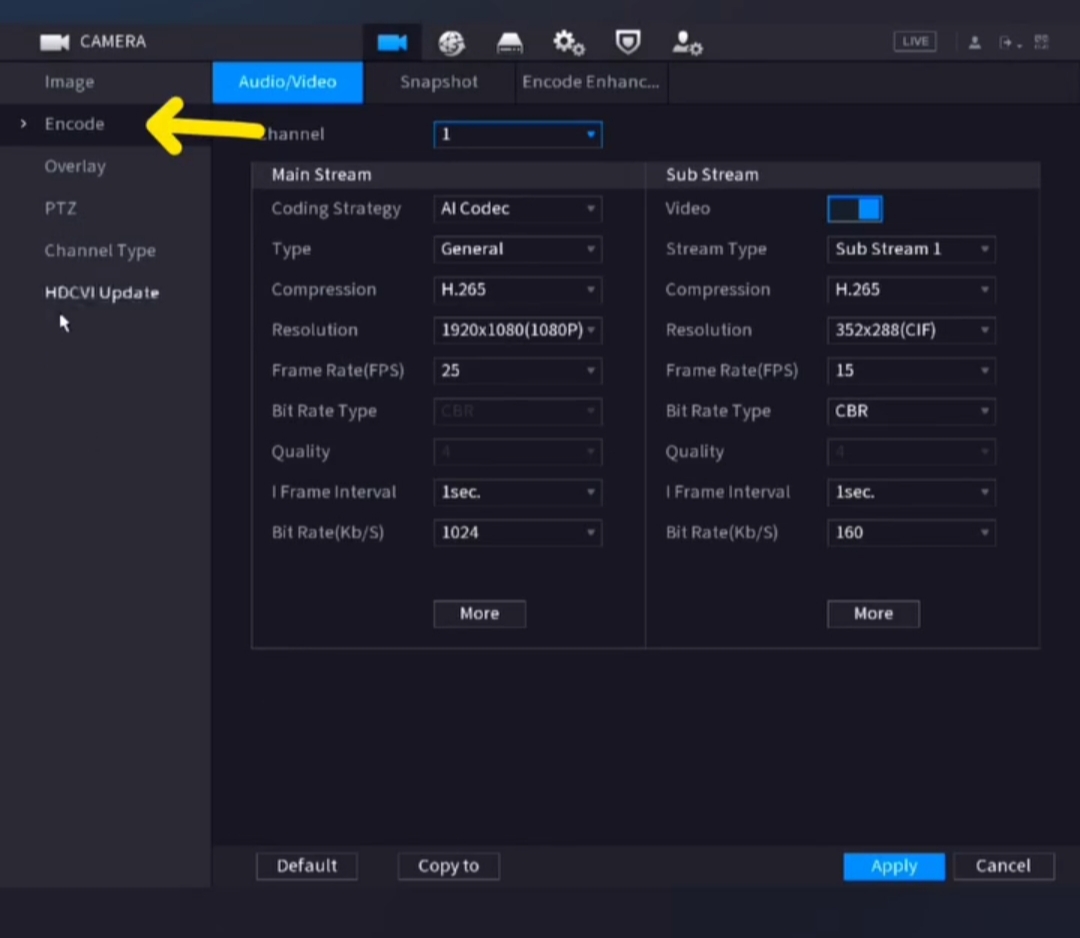Click the Encode chevron arrow in sidebar

[x=23, y=124]
